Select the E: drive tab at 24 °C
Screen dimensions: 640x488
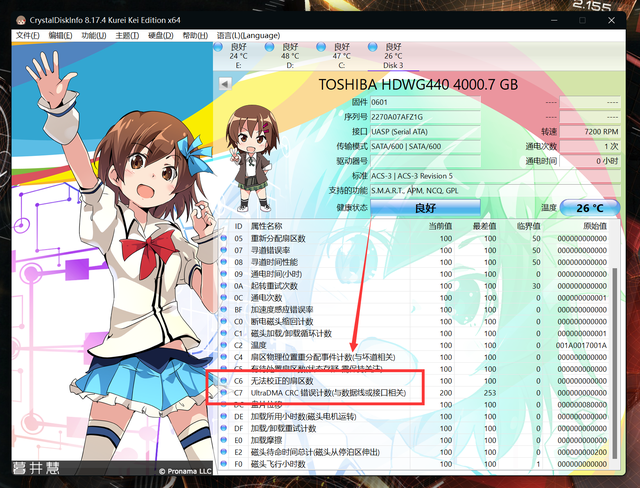[x=238, y=56]
